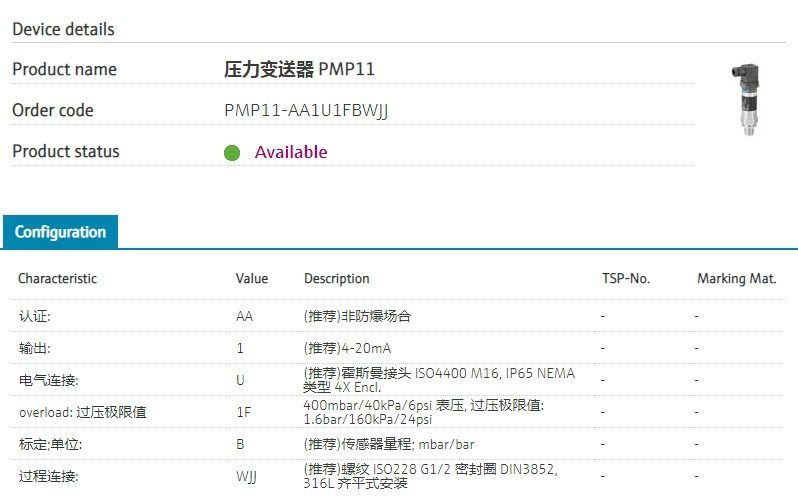Select order code PMP11-AA1U1FBWJJ text
This screenshot has width=798, height=502.
[x=306, y=110]
